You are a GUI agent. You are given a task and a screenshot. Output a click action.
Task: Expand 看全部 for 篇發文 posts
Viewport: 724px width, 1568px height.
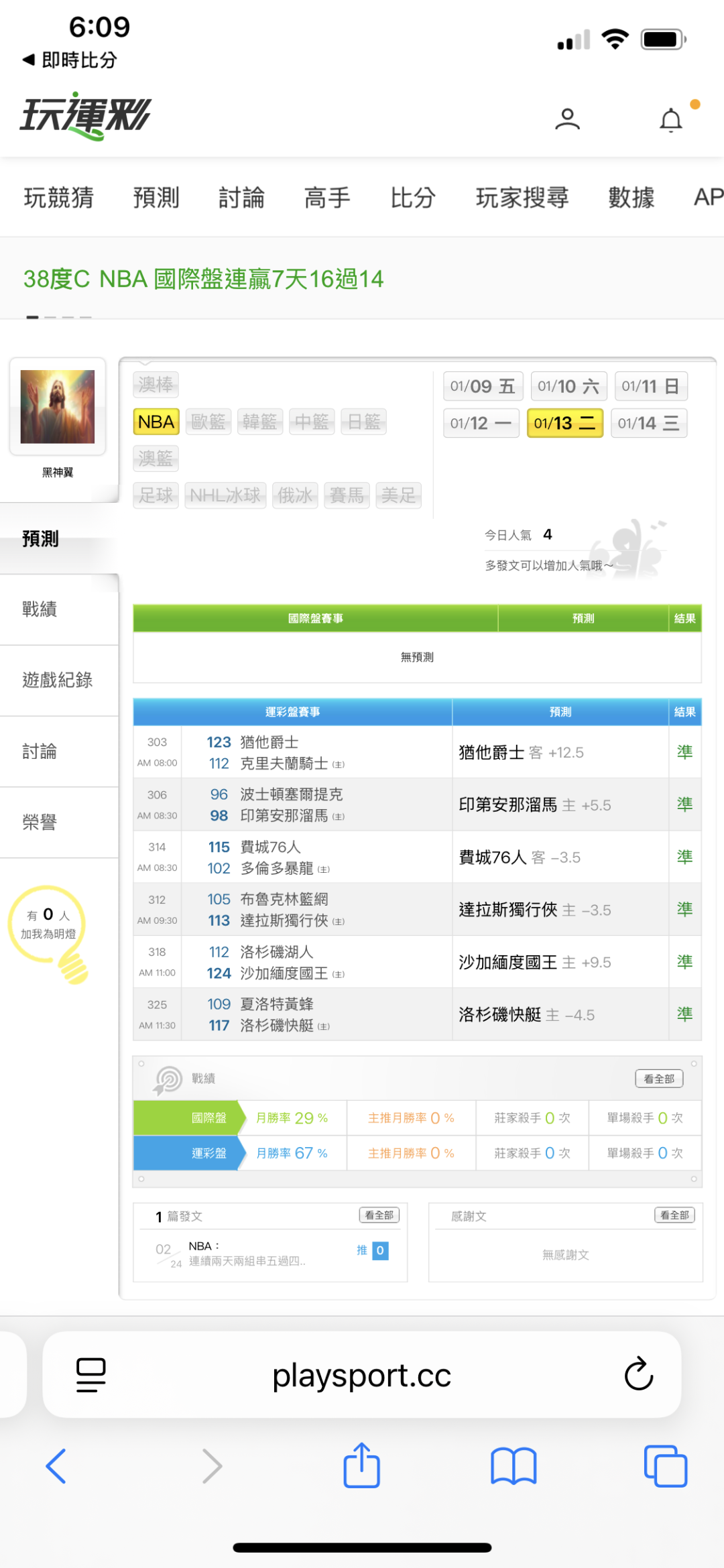(379, 1215)
